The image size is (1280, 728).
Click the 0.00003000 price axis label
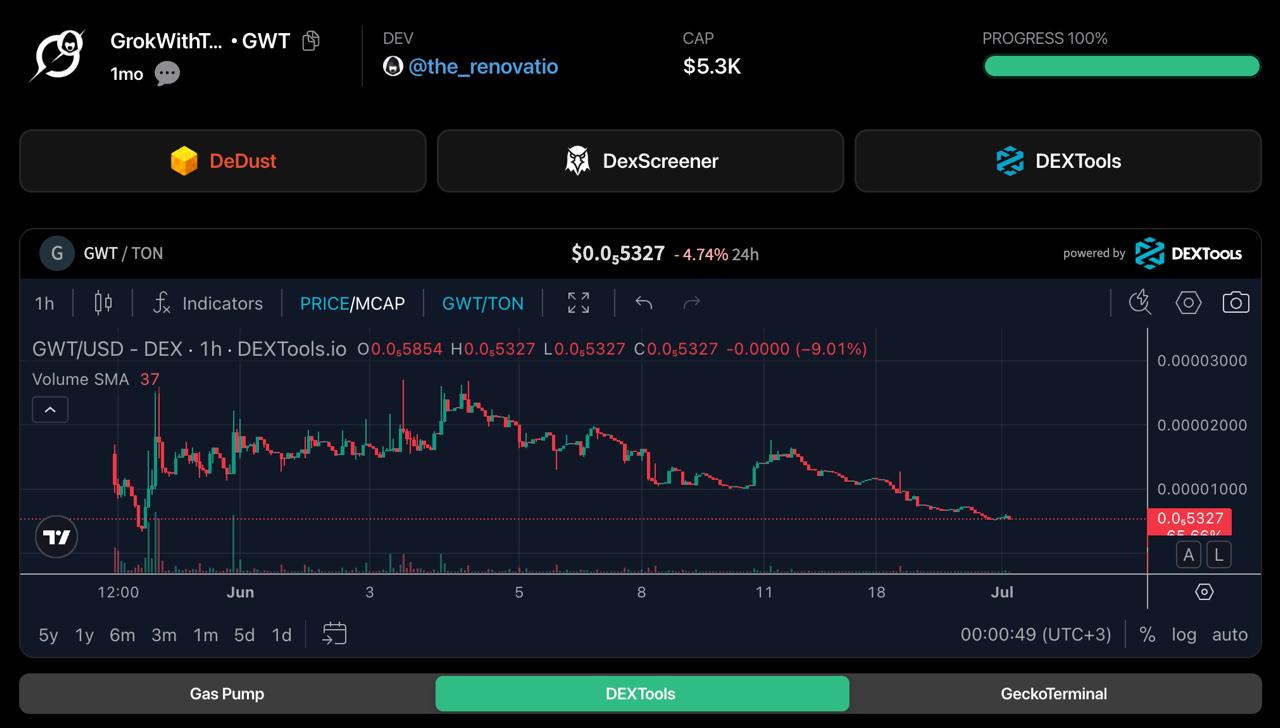pos(1202,361)
